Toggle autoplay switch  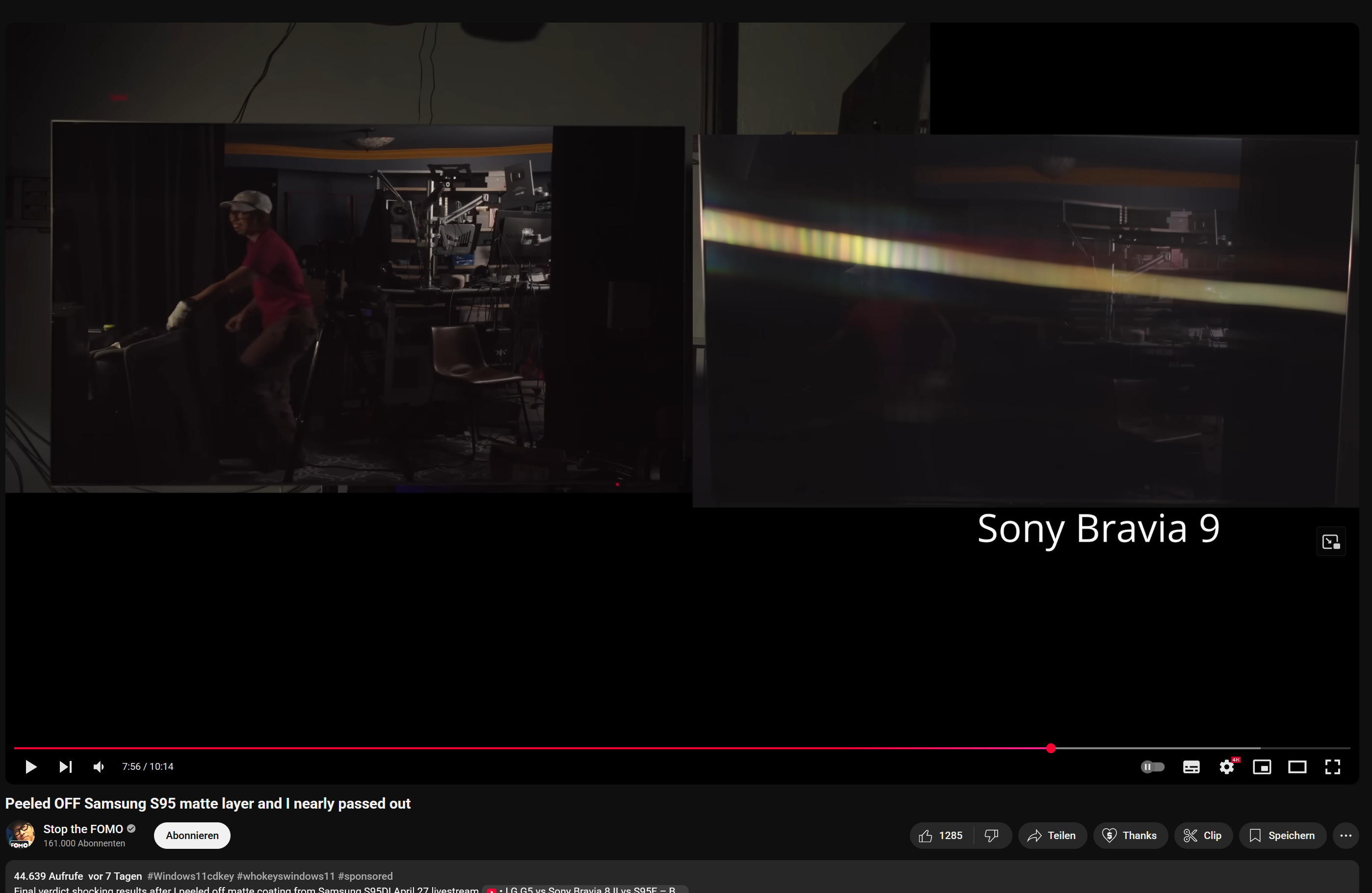(x=1152, y=767)
